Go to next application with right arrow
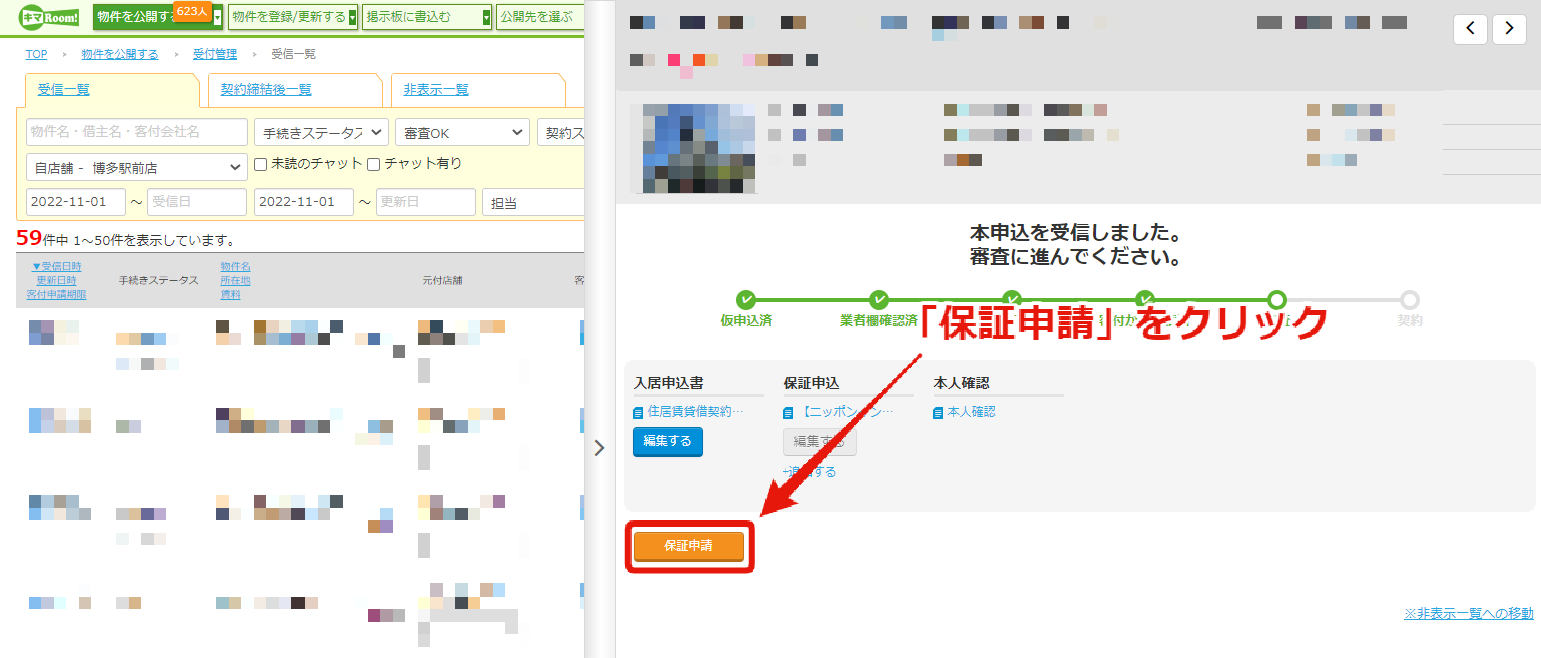This screenshot has height=658, width=1541. [1509, 29]
